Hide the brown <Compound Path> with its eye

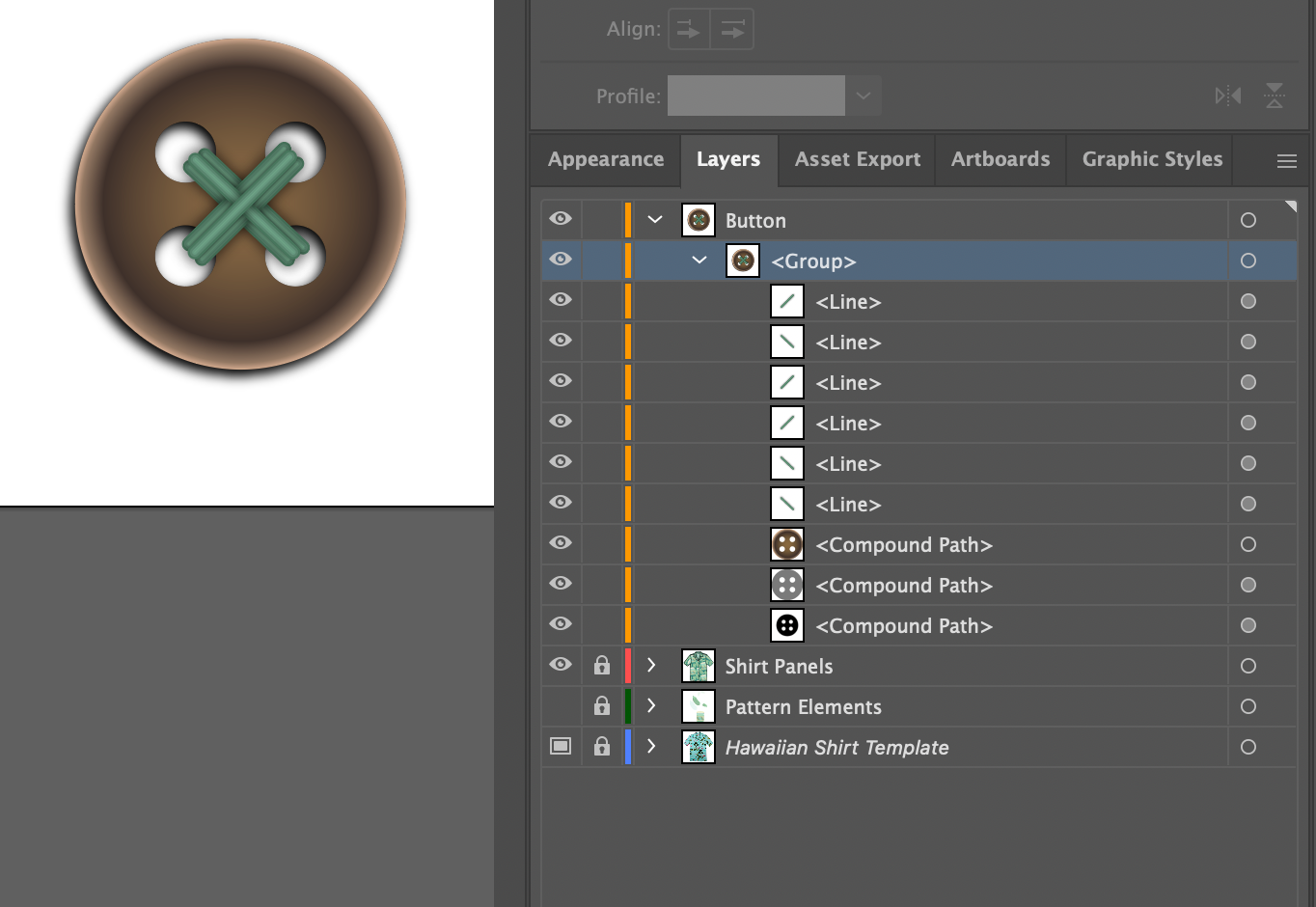561,543
